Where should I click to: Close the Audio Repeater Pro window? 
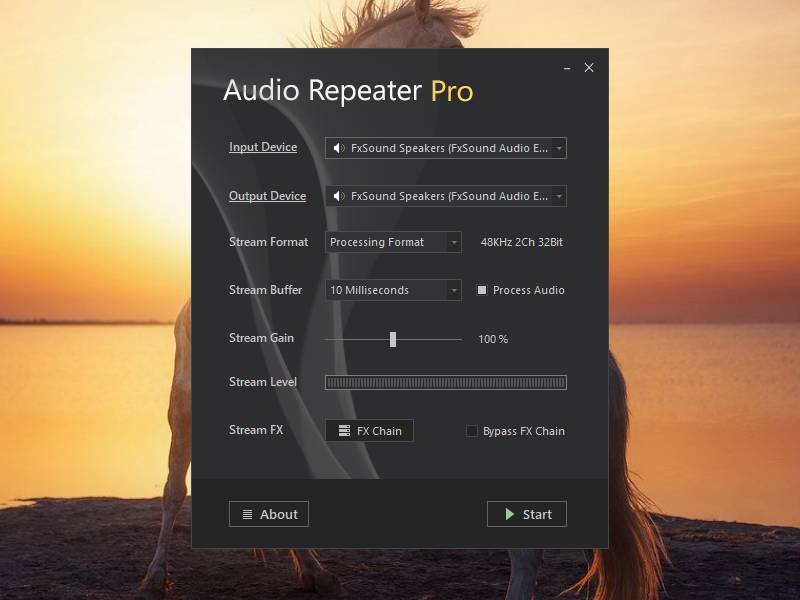pyautogui.click(x=589, y=67)
